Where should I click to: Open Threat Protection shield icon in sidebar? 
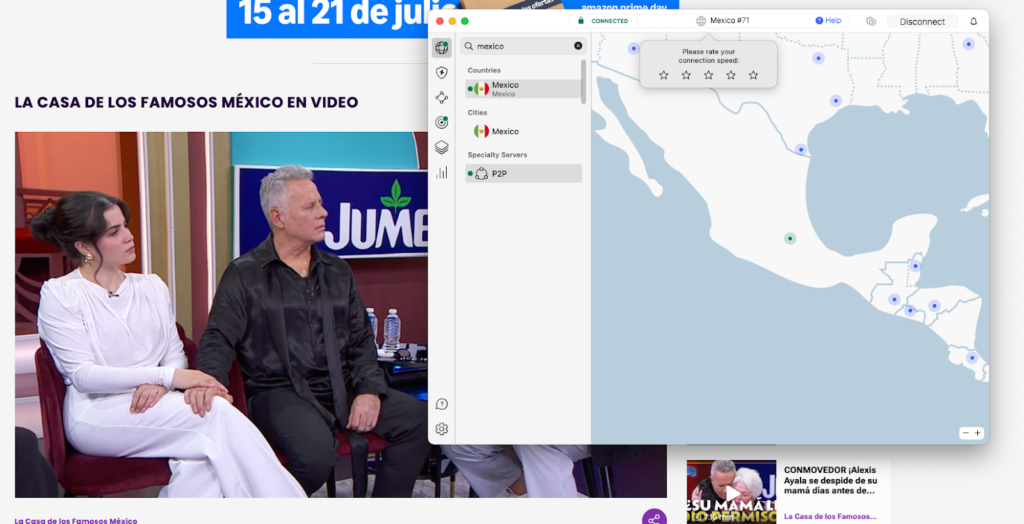[x=441, y=73]
